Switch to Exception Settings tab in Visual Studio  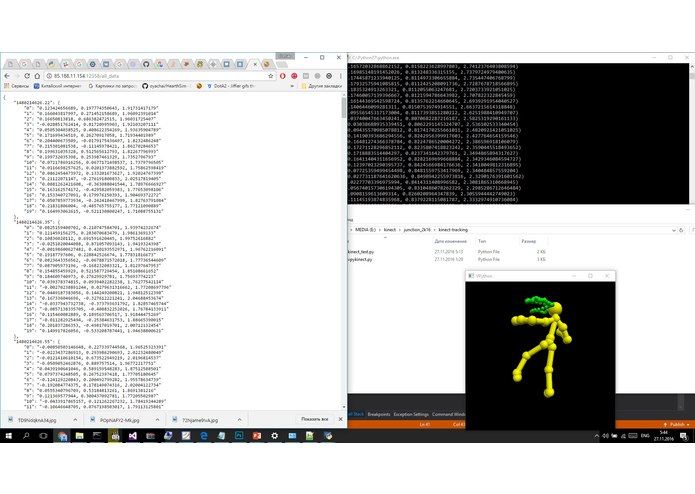click(x=411, y=414)
